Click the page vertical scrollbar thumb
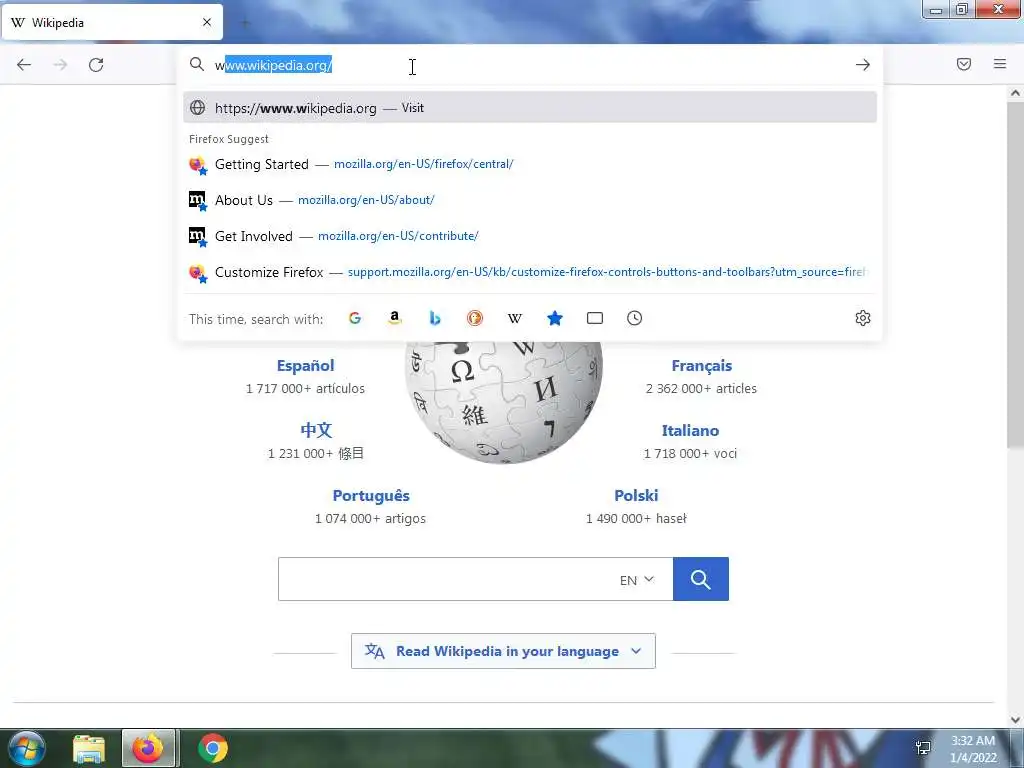The height and width of the screenshot is (768, 1024). coord(1015,274)
